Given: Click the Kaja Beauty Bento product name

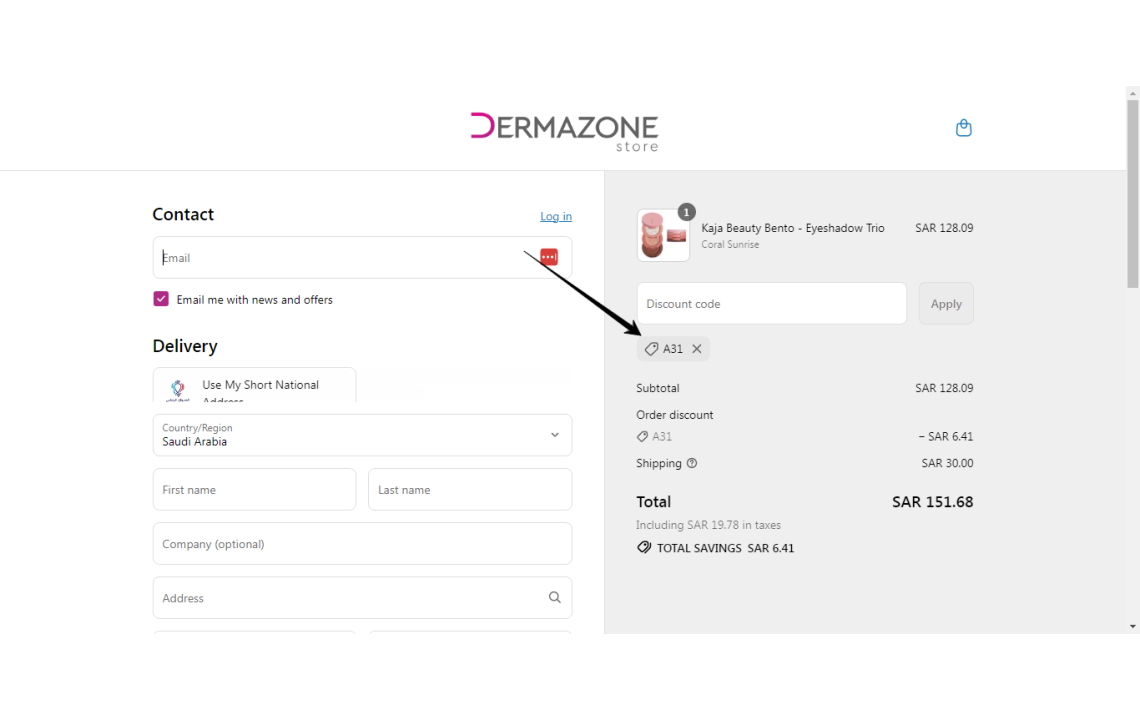Looking at the screenshot, I should [x=792, y=228].
